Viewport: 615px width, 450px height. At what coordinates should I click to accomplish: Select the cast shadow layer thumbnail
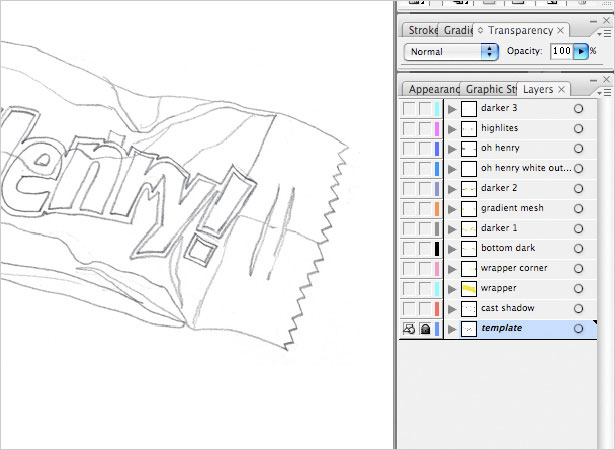point(469,309)
